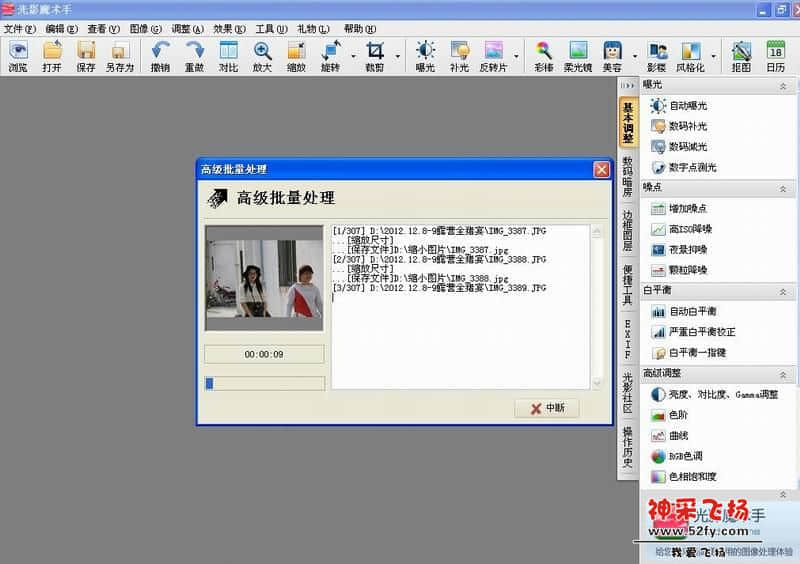
Task: Open the 文件 menu
Action: pyautogui.click(x=20, y=29)
